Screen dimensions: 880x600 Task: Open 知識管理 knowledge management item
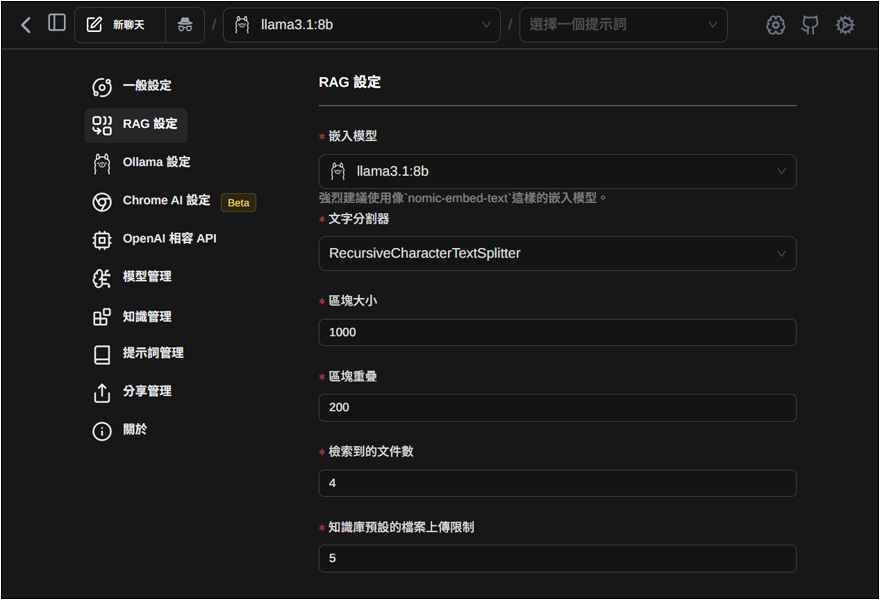coord(132,317)
